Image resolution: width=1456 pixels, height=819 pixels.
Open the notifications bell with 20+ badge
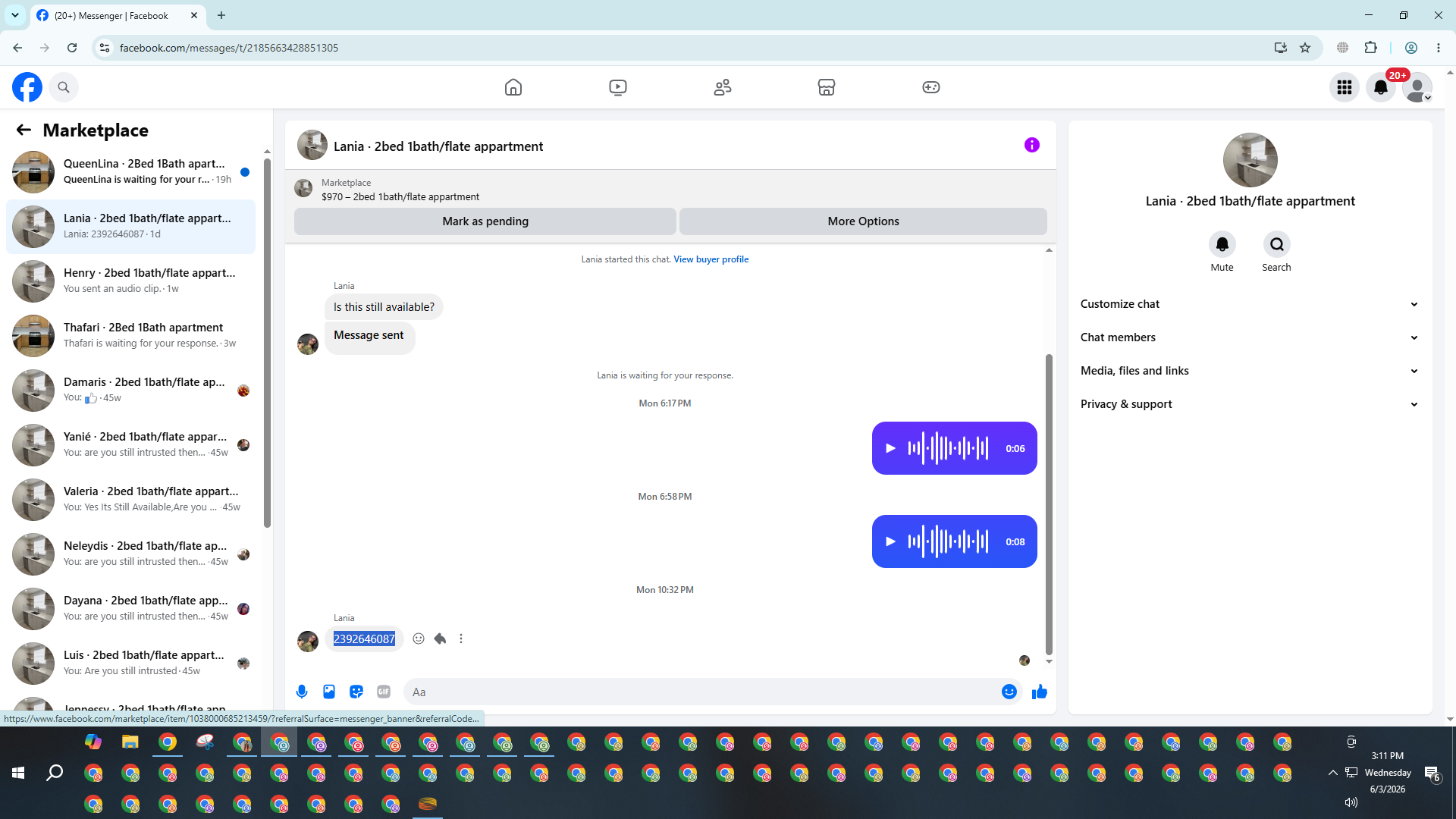click(x=1381, y=87)
